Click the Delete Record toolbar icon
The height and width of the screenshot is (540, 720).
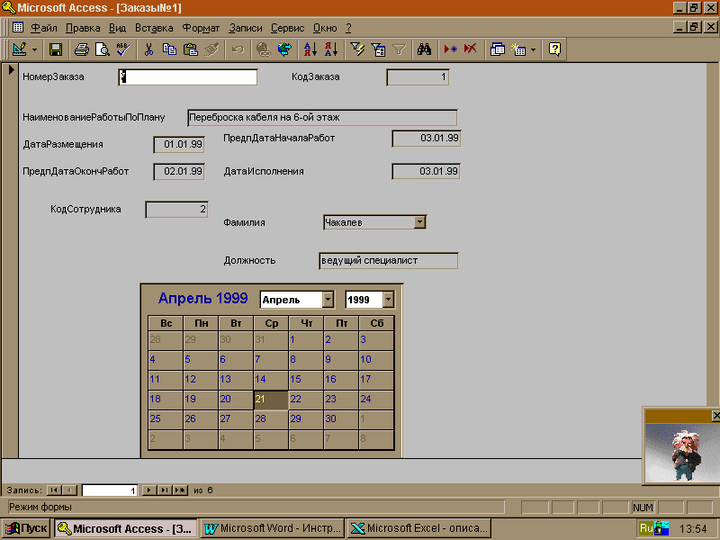(470, 49)
